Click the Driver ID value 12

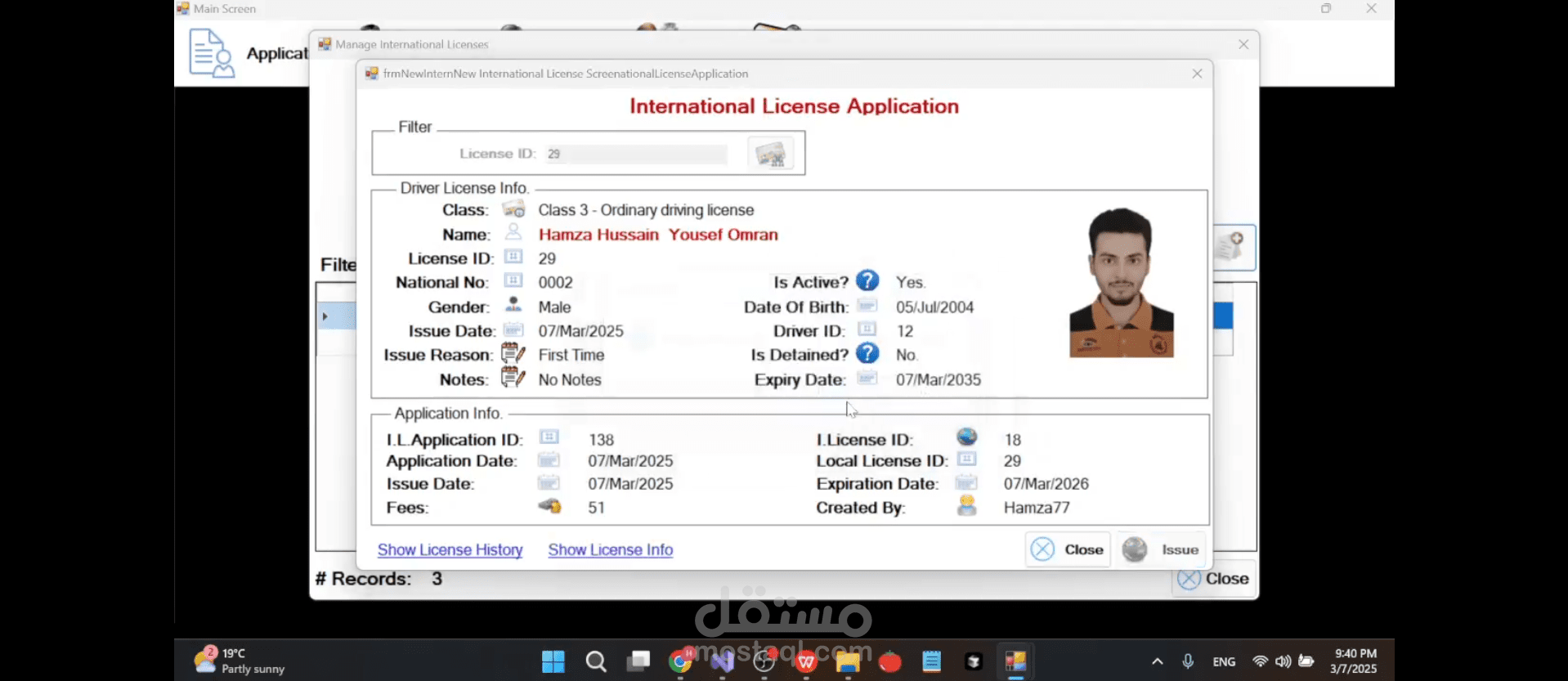tap(905, 331)
